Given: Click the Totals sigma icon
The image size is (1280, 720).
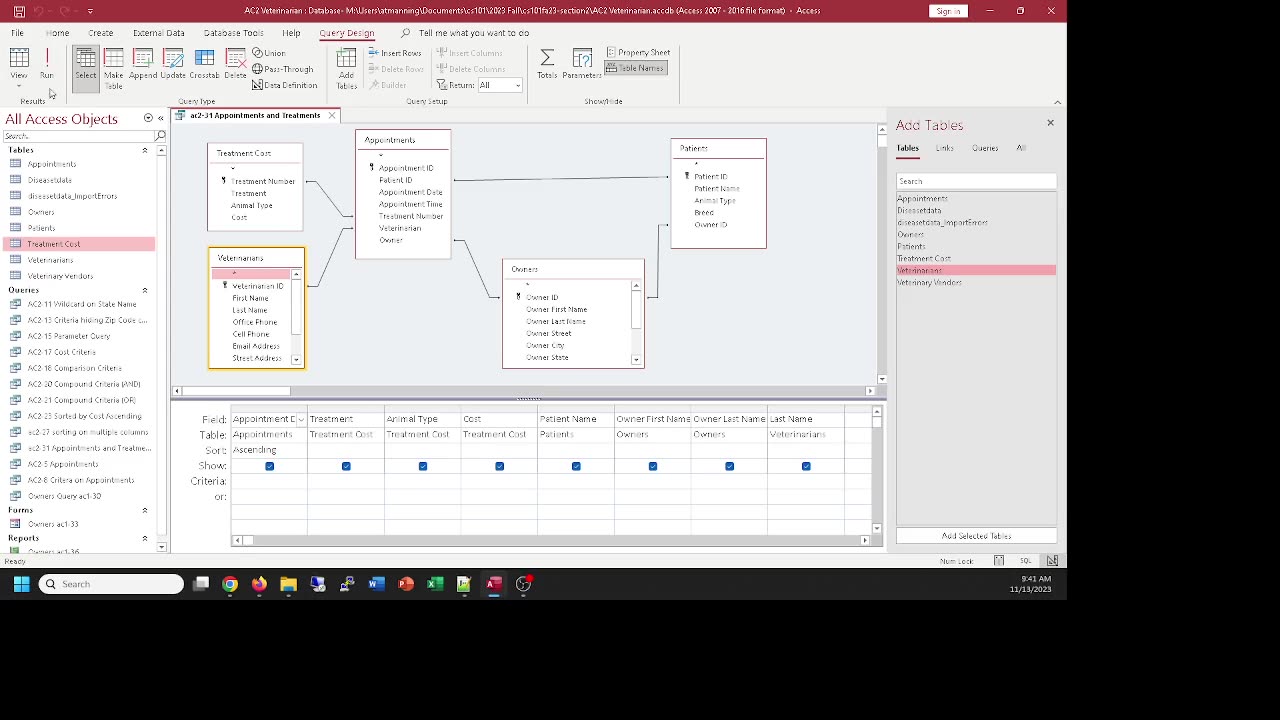Looking at the screenshot, I should click(x=547, y=64).
